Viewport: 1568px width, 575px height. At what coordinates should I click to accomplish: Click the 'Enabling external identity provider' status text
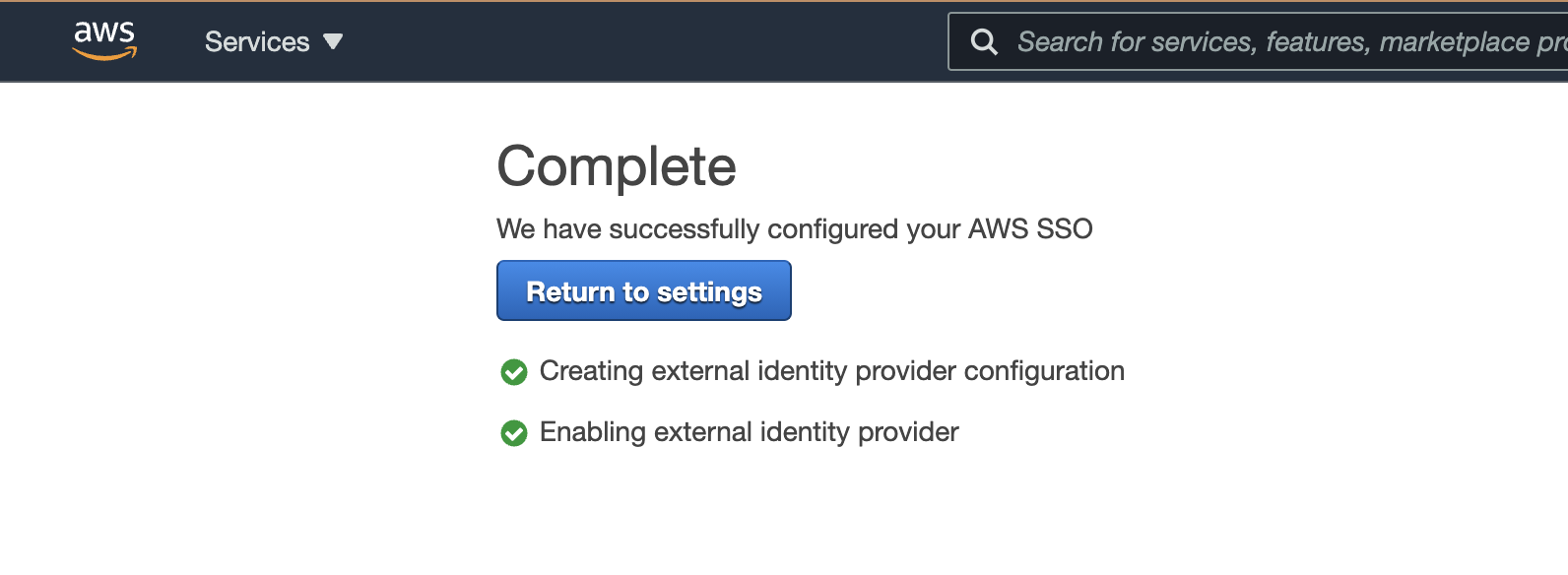coord(749,432)
